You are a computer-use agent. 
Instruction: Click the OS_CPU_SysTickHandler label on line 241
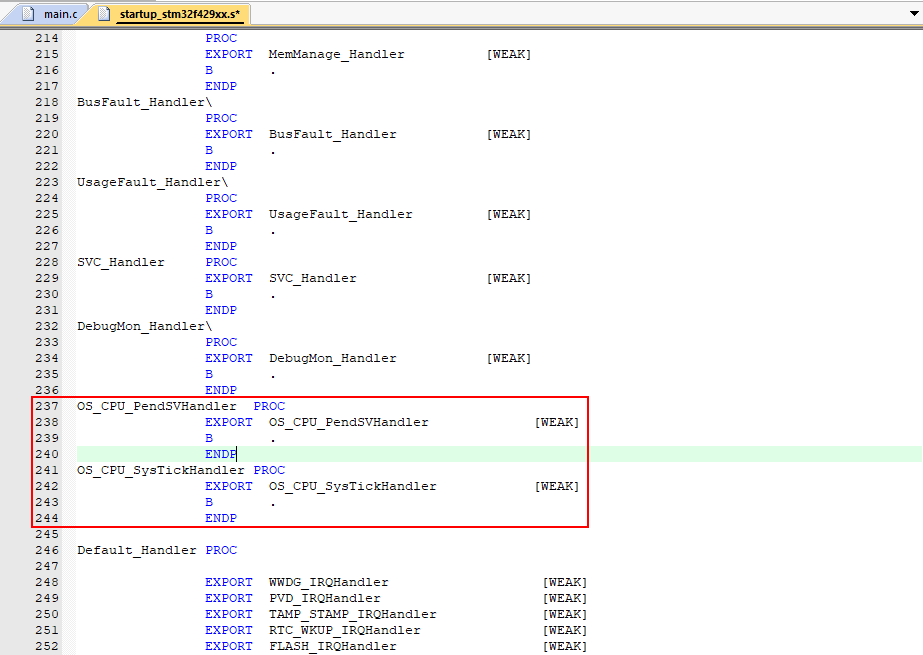[161, 470]
